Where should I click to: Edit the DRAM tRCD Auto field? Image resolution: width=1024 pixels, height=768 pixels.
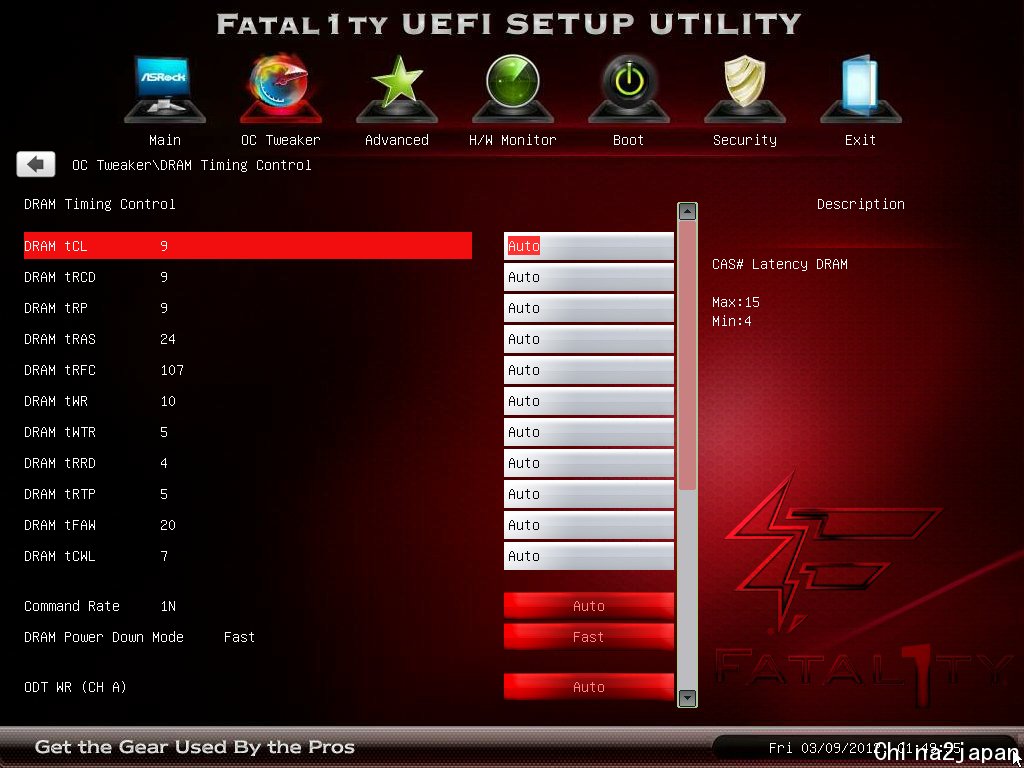[588, 277]
